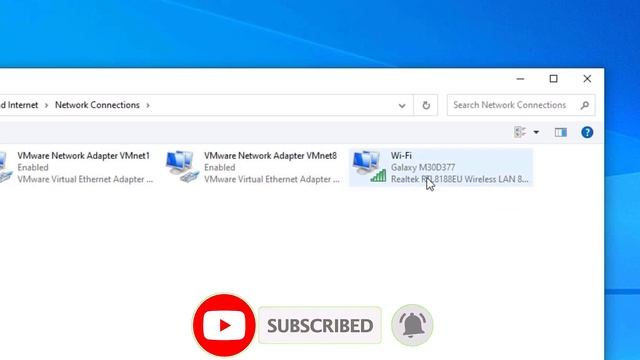The height and width of the screenshot is (360, 640).
Task: Change your view layout icon
Action: click(x=520, y=132)
